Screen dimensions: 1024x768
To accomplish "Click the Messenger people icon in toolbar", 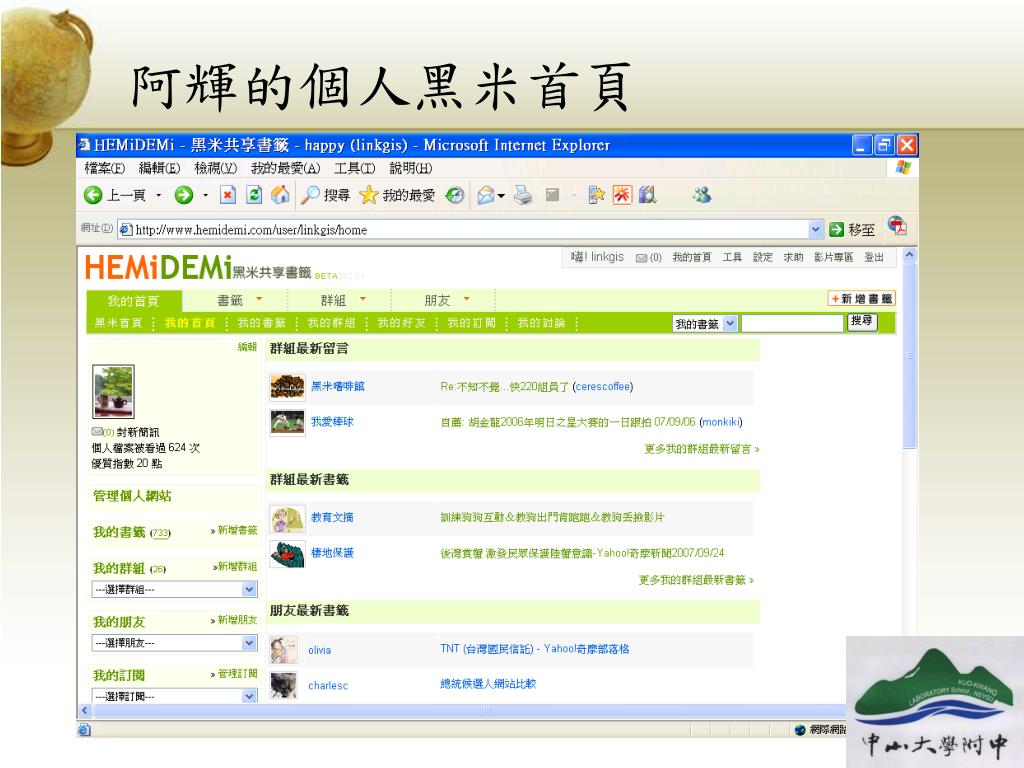I will (x=702, y=195).
